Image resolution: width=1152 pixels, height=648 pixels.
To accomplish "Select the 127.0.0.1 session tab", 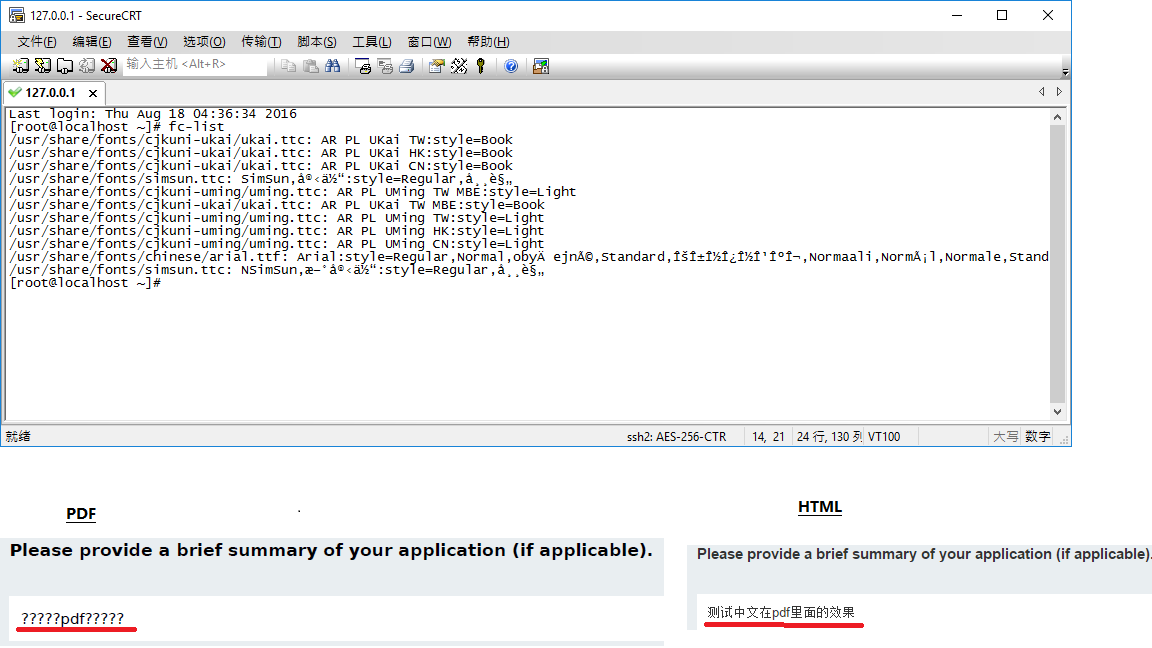I will [48, 92].
